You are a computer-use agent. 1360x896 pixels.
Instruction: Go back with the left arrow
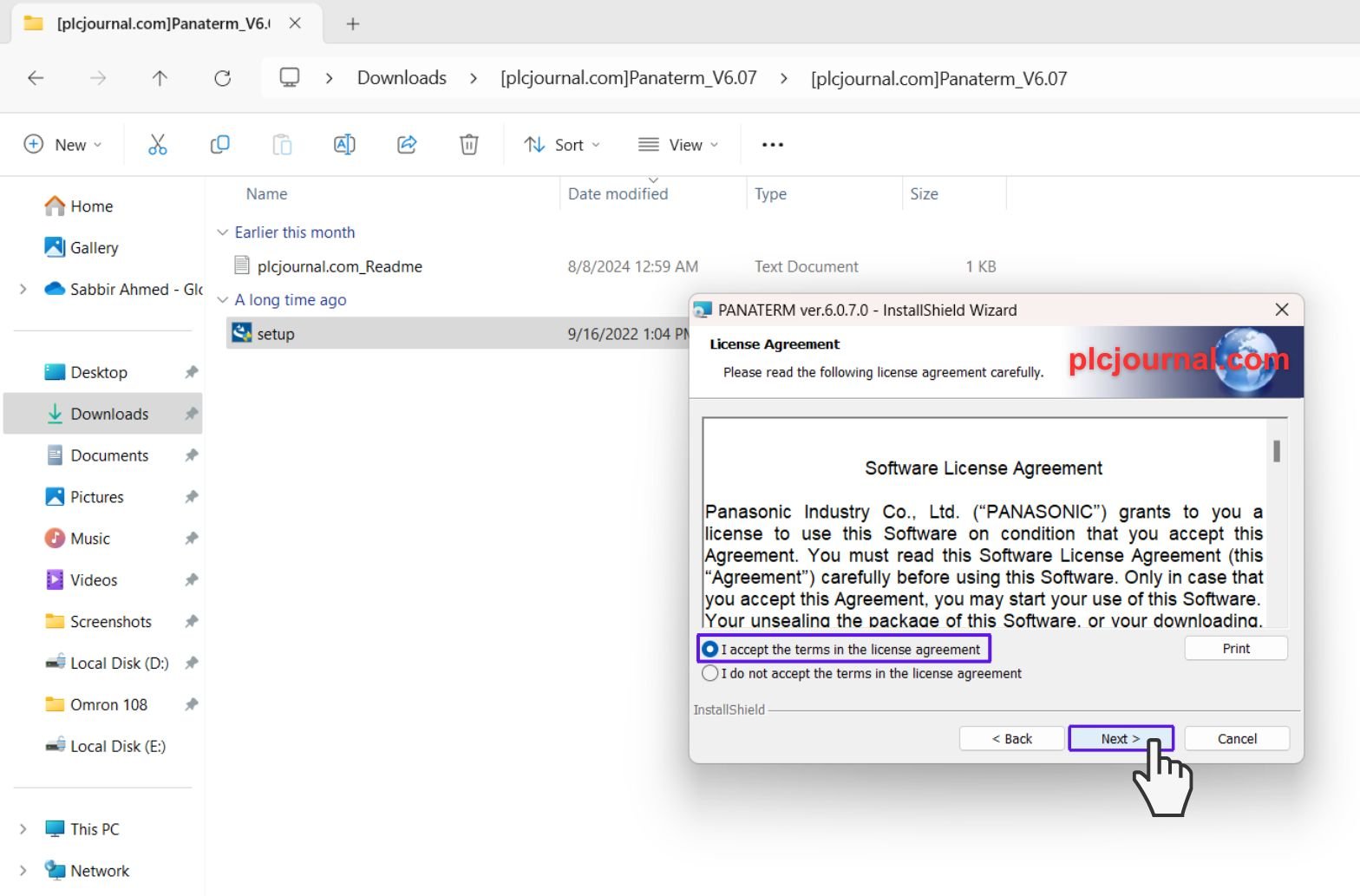pyautogui.click(x=36, y=78)
